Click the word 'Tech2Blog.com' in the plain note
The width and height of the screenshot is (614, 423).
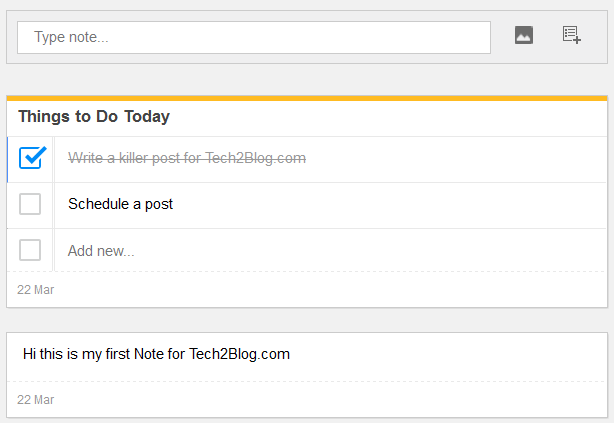click(x=239, y=354)
